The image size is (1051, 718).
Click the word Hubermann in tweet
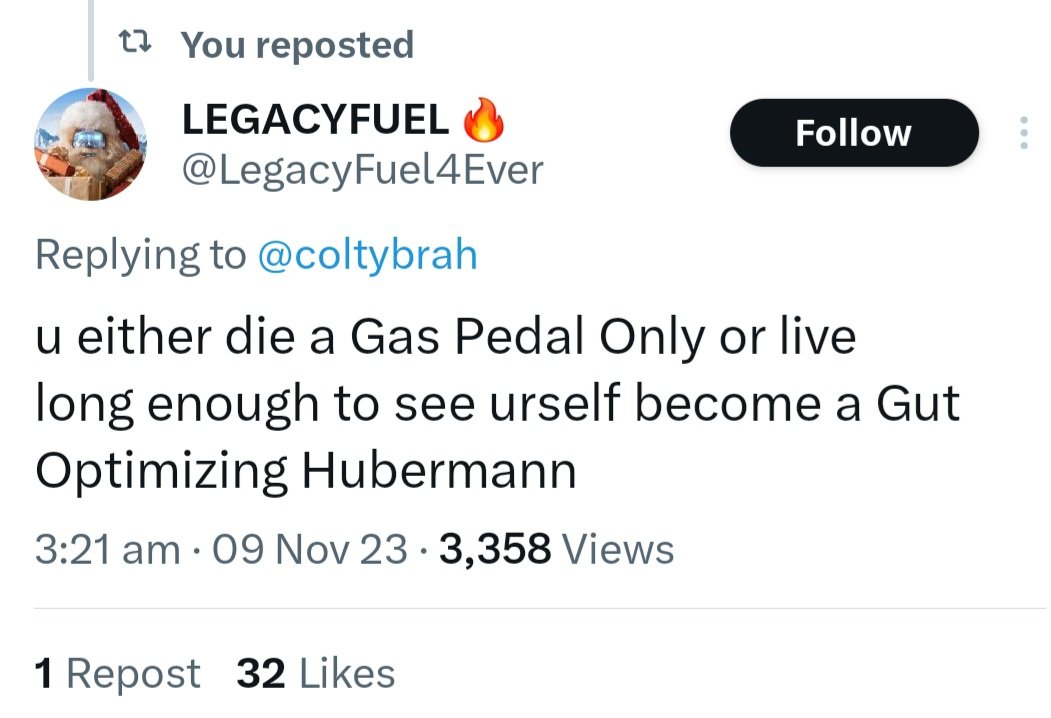pyautogui.click(x=439, y=470)
